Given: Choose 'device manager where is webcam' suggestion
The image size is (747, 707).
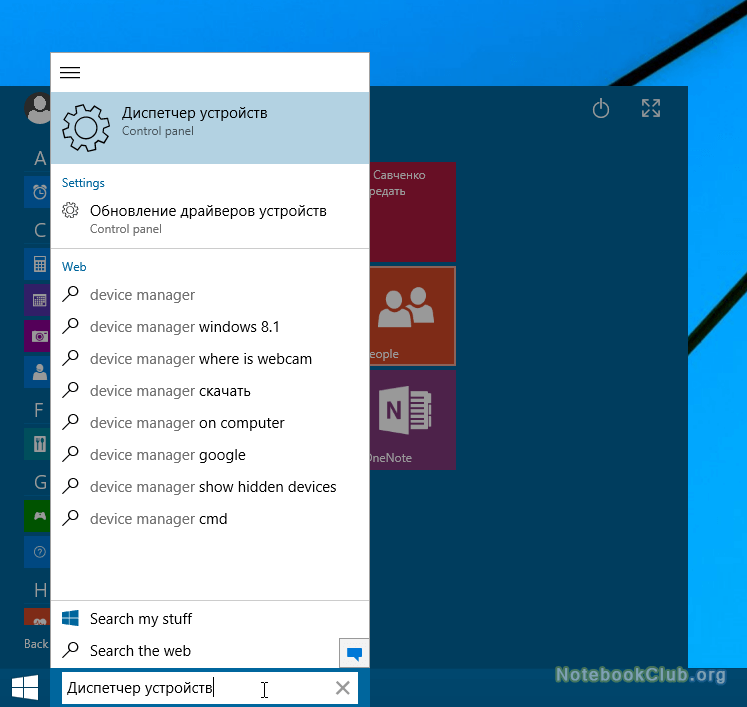Looking at the screenshot, I should (210, 359).
